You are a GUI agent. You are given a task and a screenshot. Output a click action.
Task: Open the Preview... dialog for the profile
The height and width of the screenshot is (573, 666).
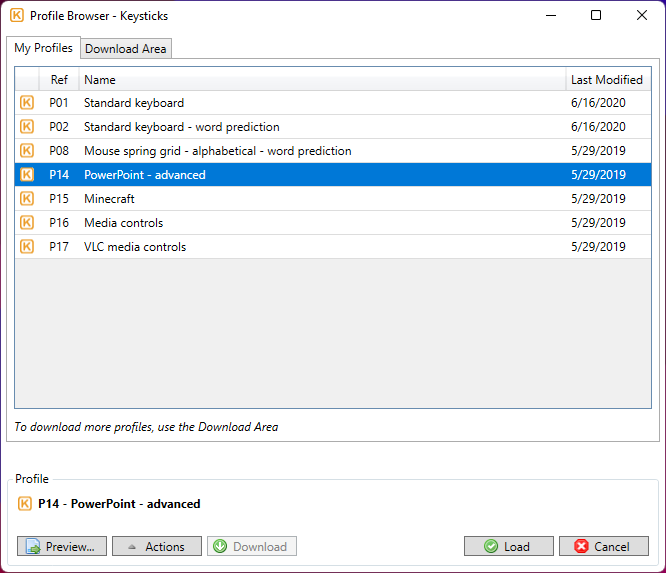tap(62, 546)
